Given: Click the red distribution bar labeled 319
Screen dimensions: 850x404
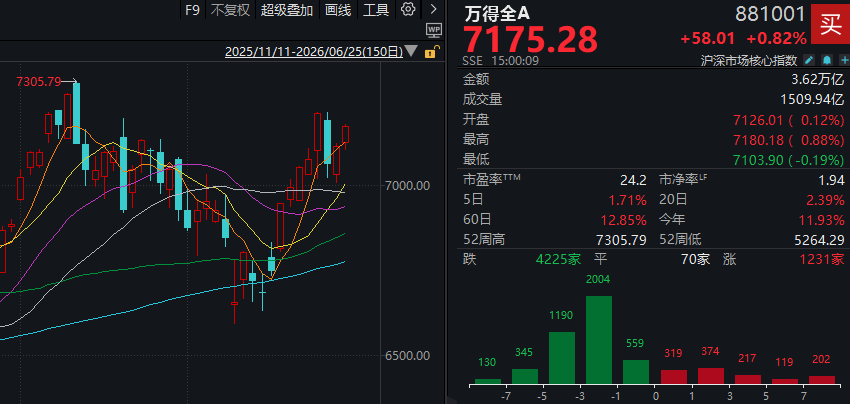Looking at the screenshot, I should click(x=674, y=377).
